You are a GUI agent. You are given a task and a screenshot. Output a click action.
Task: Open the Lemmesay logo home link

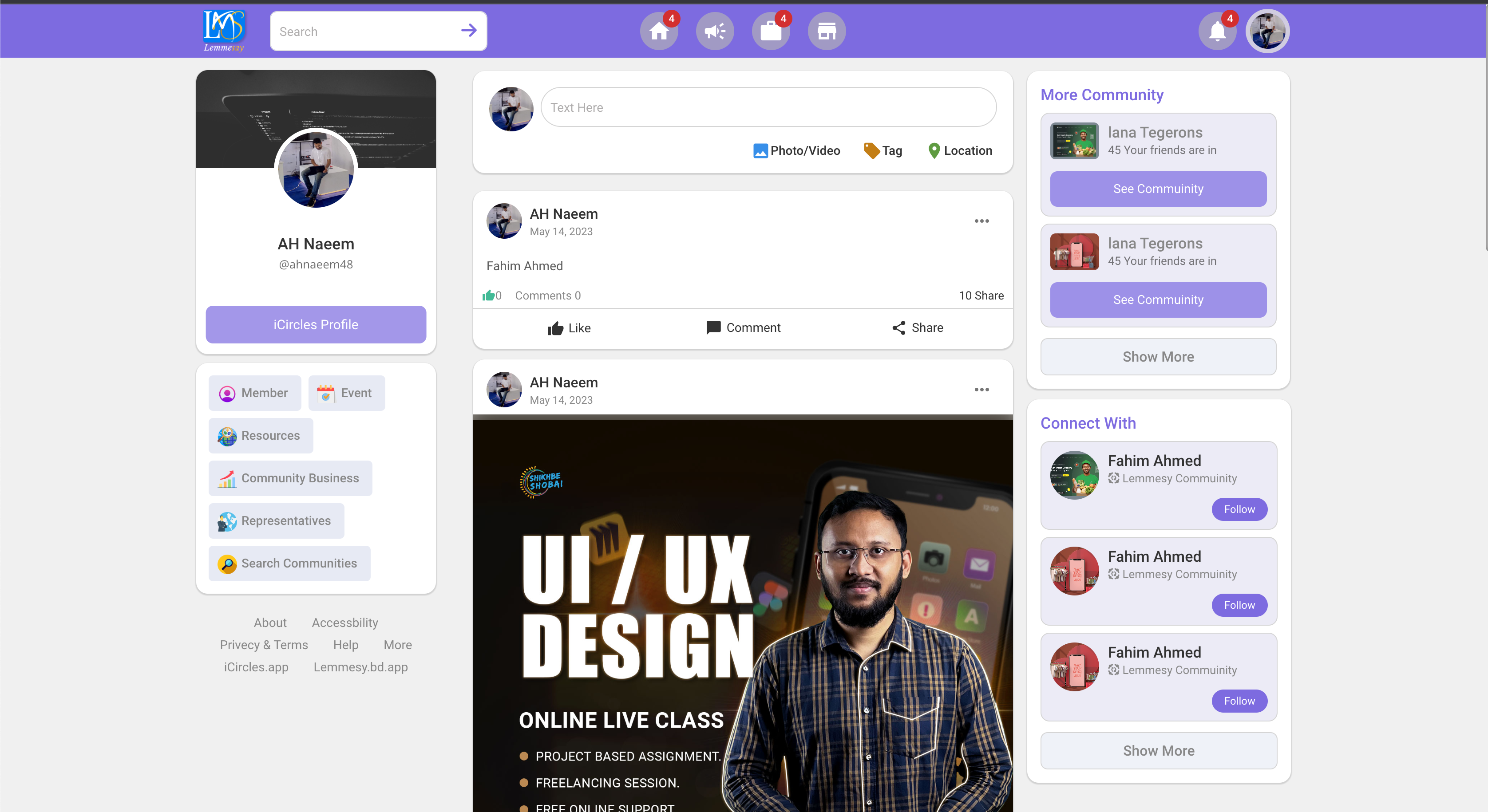click(x=224, y=31)
